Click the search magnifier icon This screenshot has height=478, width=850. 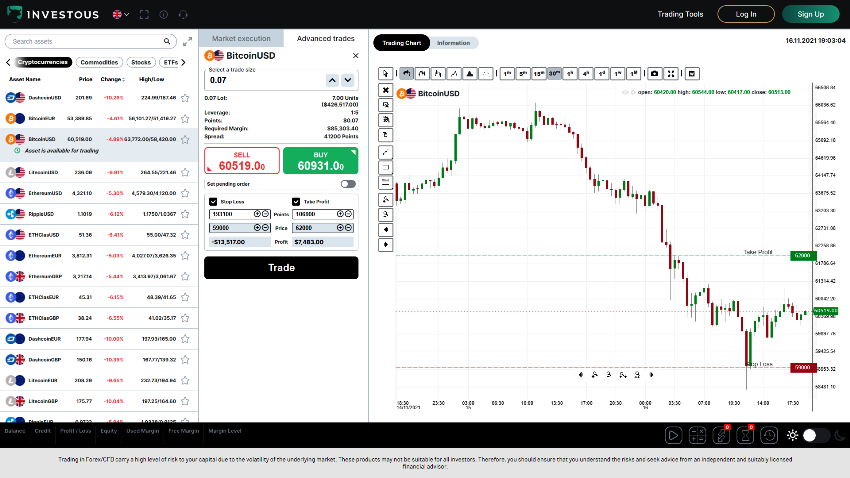167,41
